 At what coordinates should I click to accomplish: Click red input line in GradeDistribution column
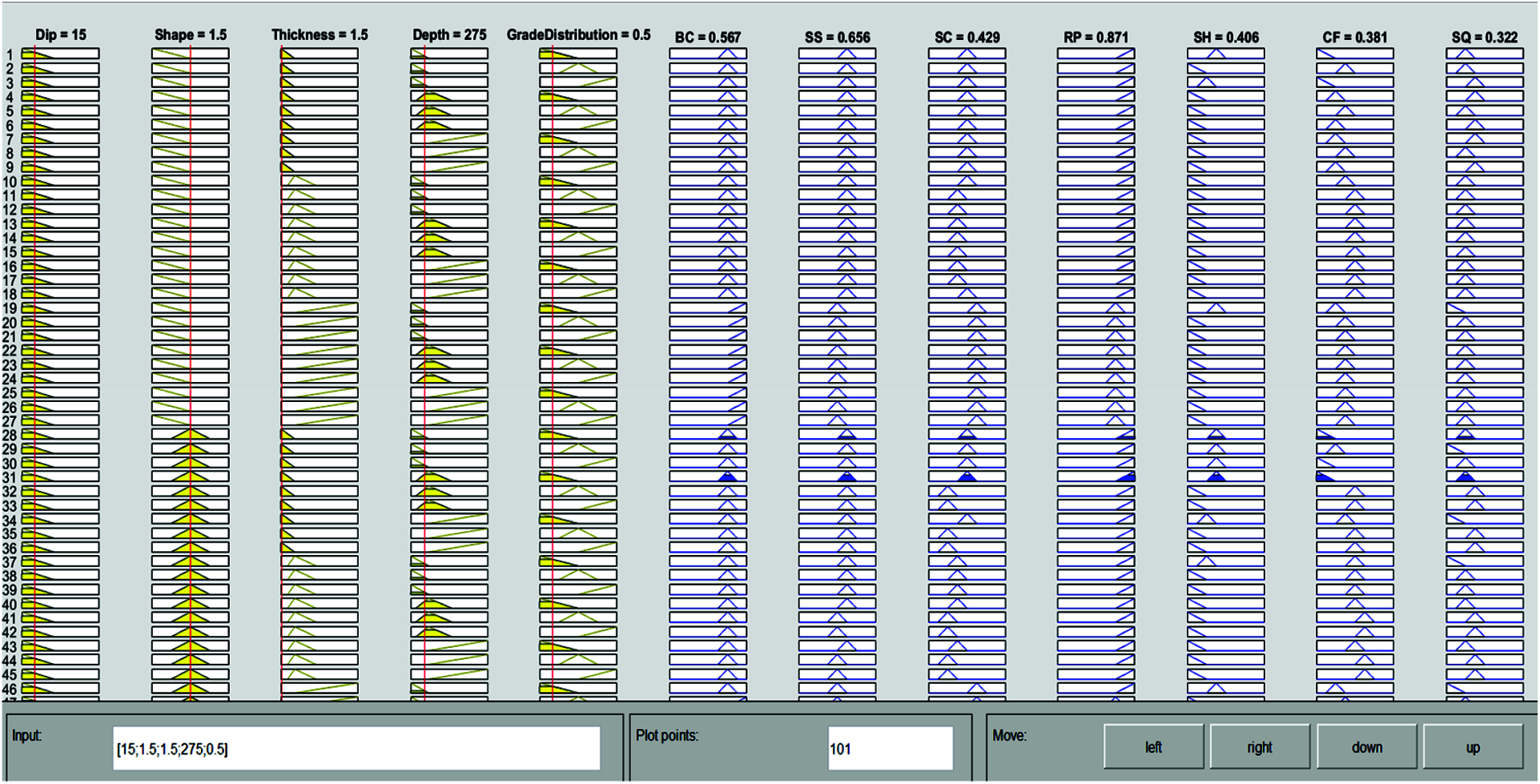(553, 376)
